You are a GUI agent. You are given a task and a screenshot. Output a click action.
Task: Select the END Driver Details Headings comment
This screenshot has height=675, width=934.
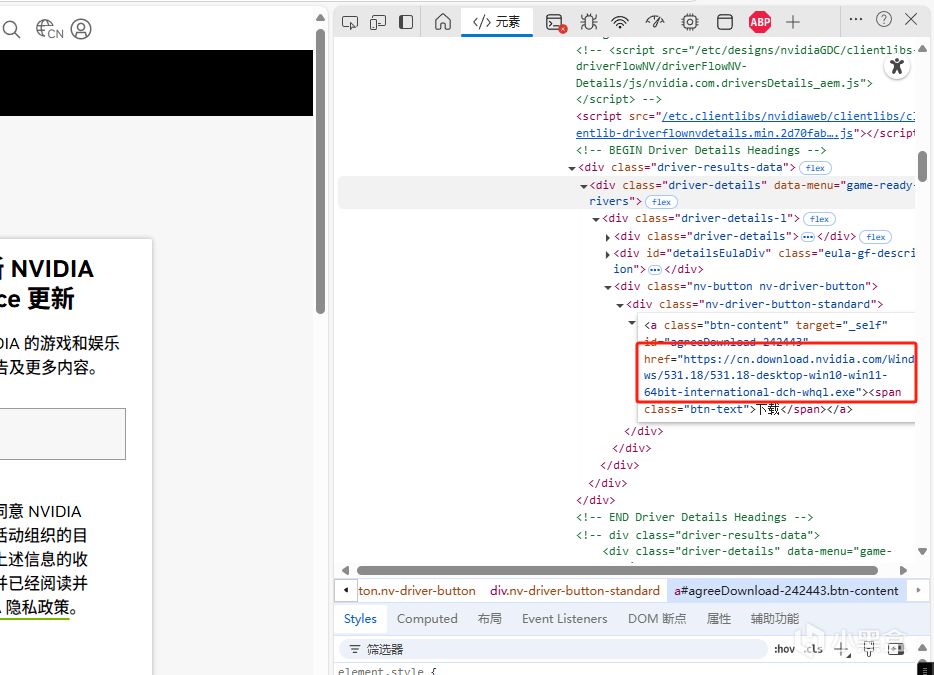(694, 517)
